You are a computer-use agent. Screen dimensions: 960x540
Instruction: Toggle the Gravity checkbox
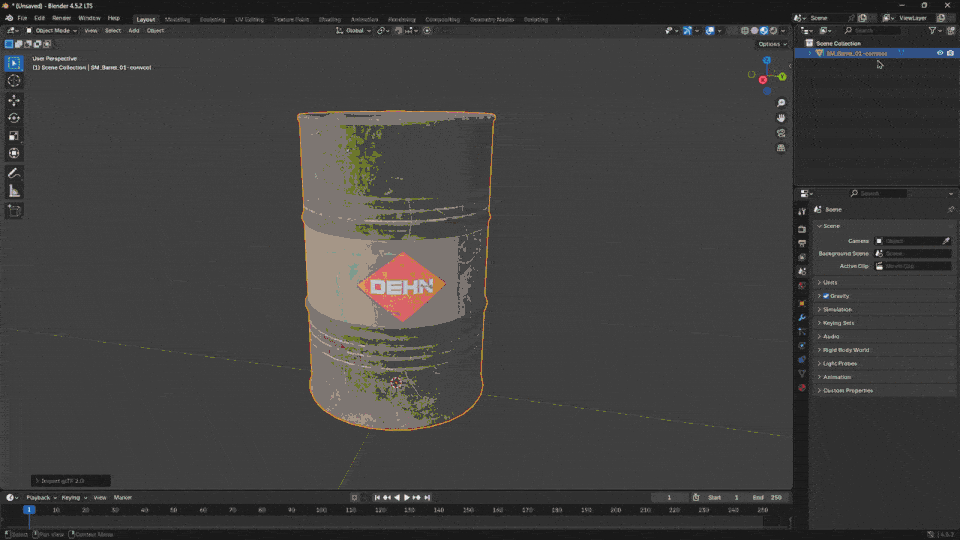pyautogui.click(x=826, y=296)
